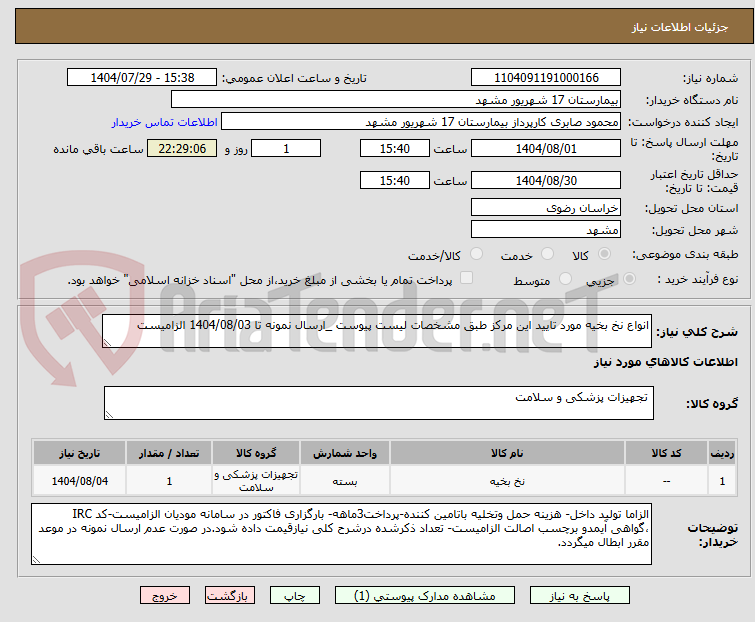Screen dimensions: 755x622
Task: Click the گروه کالا column header in table
Action: point(256,453)
